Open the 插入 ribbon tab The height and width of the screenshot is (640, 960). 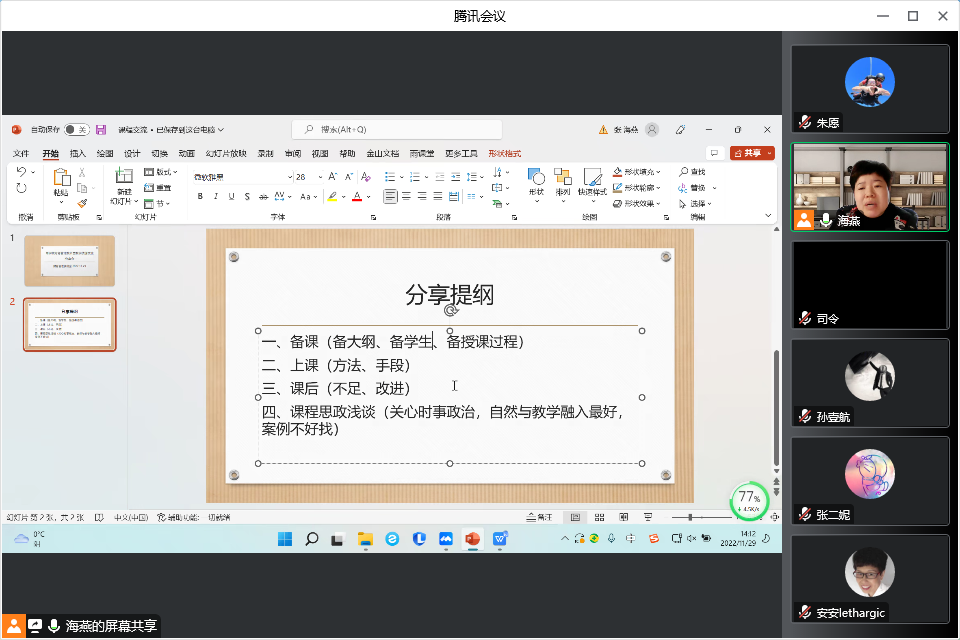pos(78,154)
